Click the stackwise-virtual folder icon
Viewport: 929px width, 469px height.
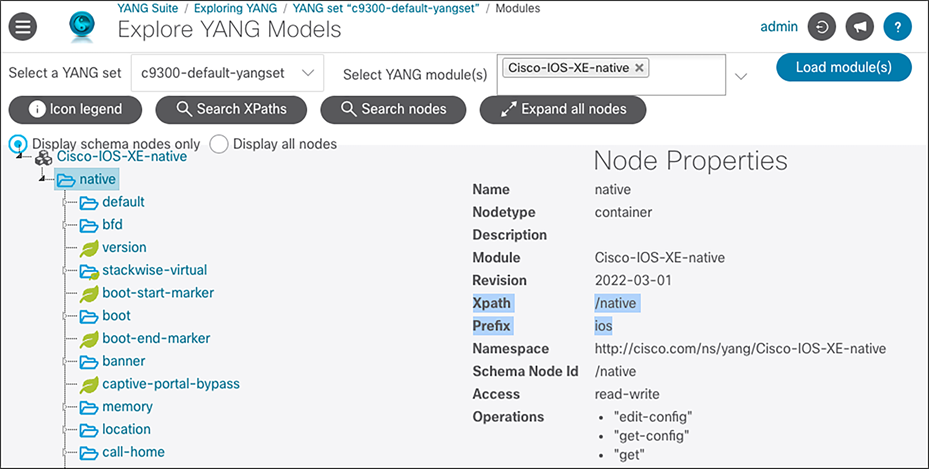click(x=89, y=271)
